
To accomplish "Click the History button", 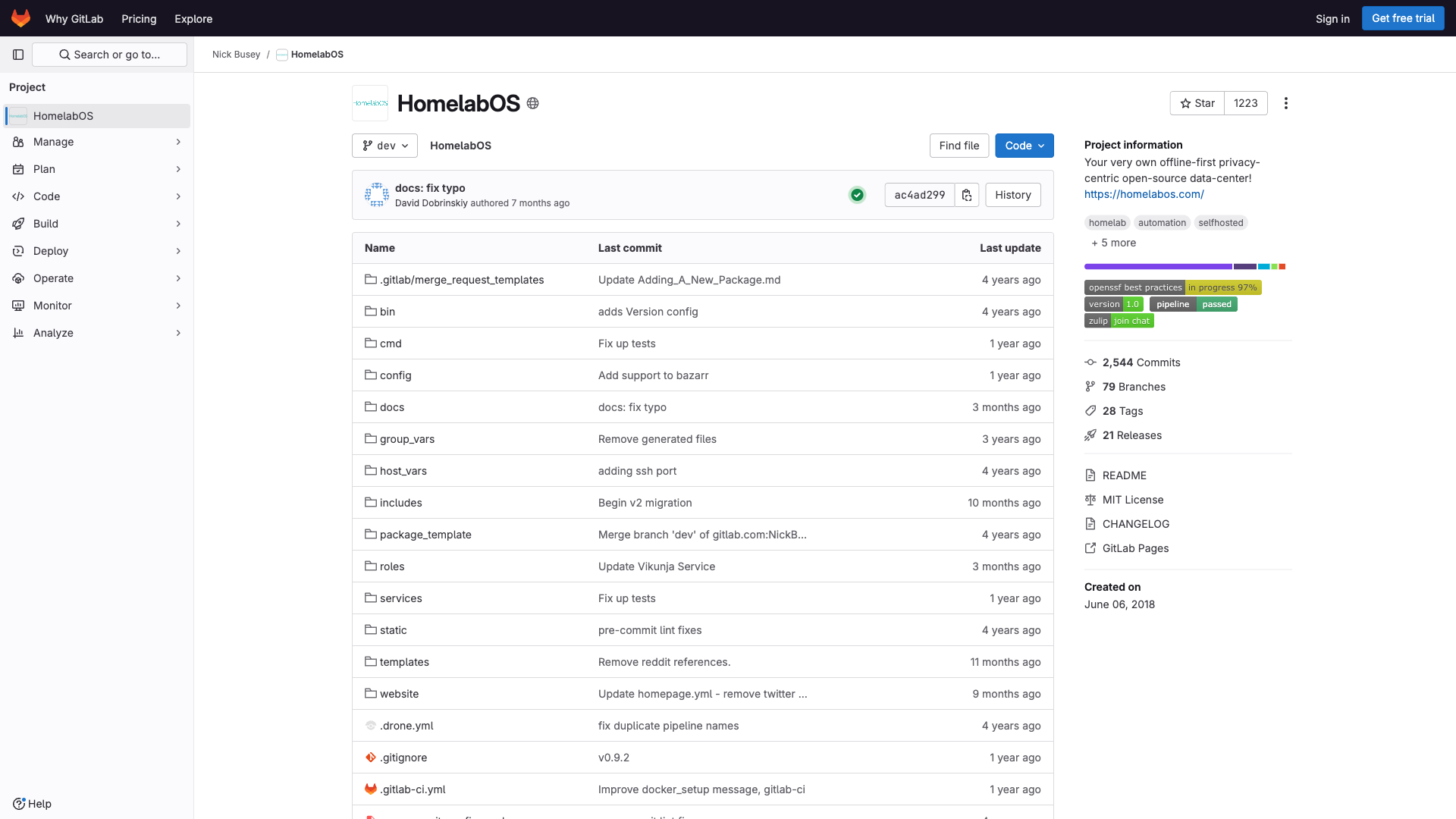I will (x=1012, y=195).
